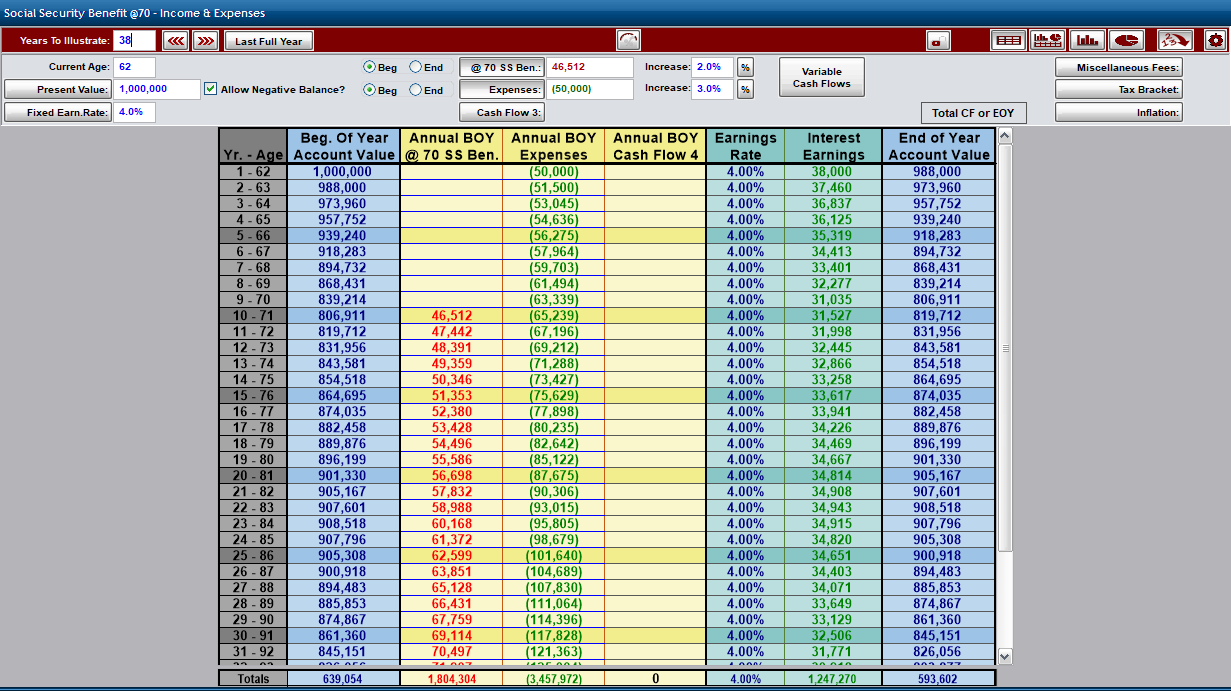Open the combined chart and table view icon
The width and height of the screenshot is (1231, 691).
pos(1047,41)
